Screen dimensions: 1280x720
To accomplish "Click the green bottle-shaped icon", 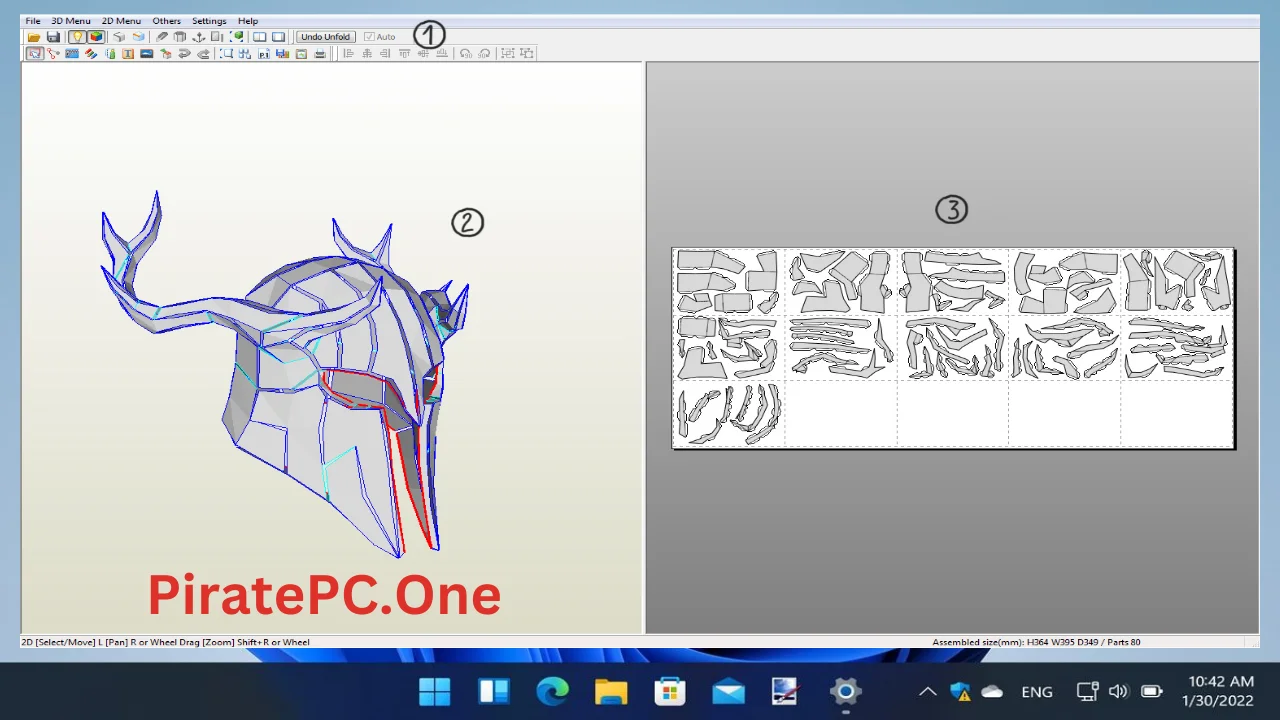I will 110,54.
